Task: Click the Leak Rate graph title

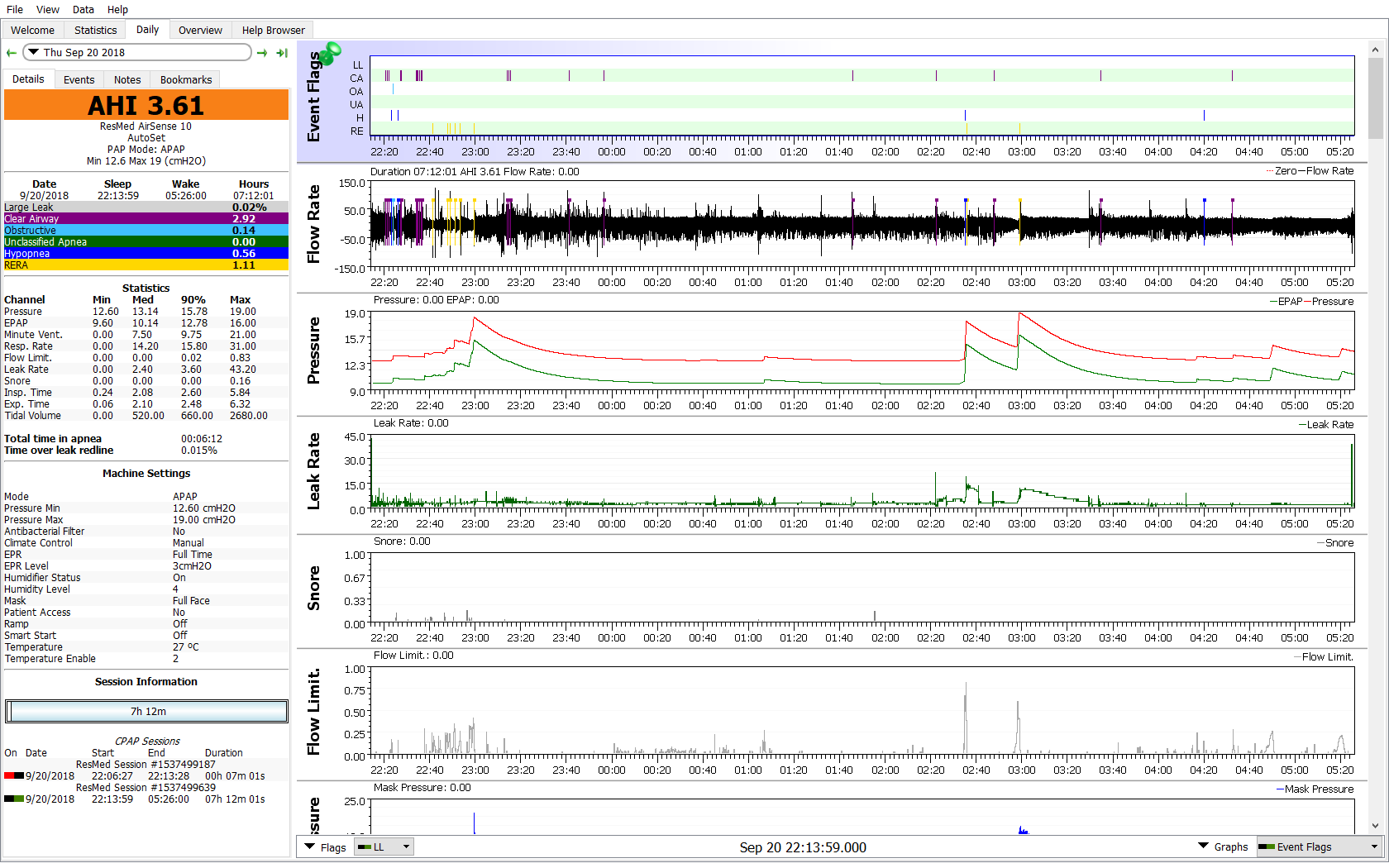Action: click(313, 471)
